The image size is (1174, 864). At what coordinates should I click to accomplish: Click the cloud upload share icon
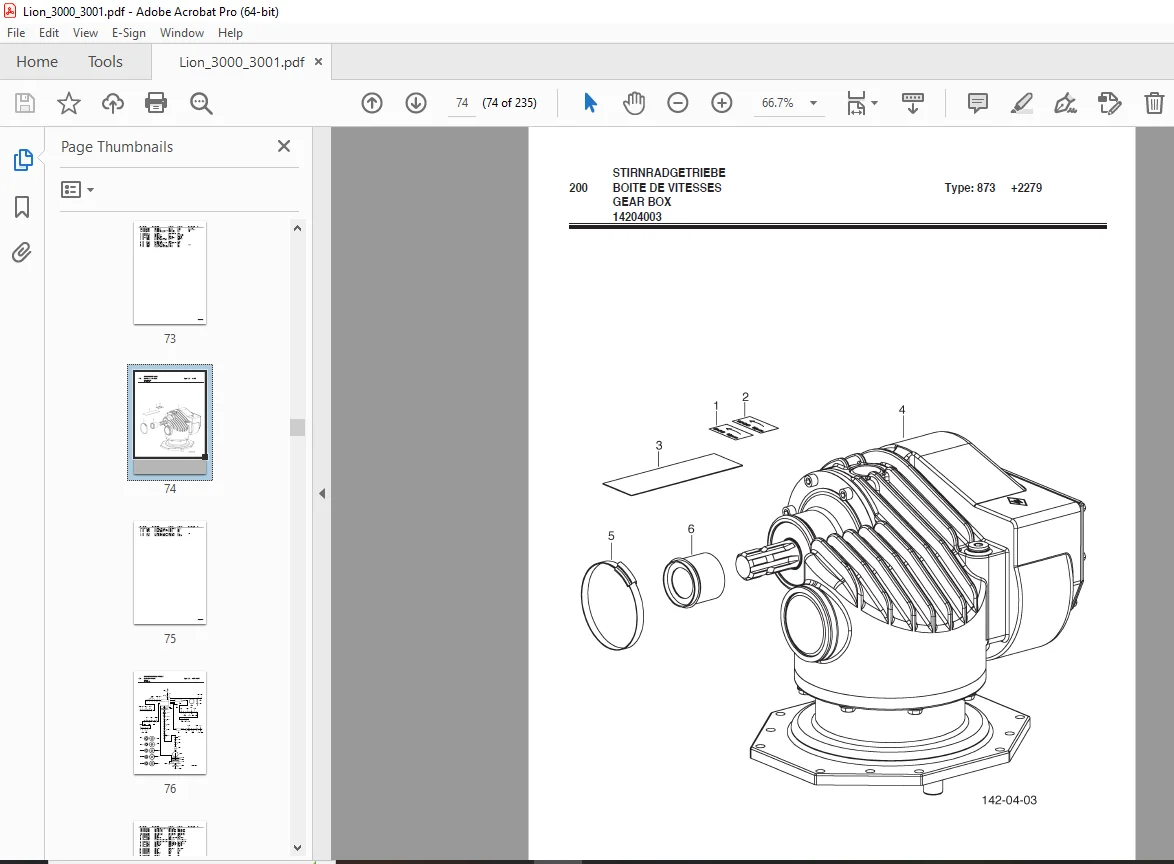[113, 103]
